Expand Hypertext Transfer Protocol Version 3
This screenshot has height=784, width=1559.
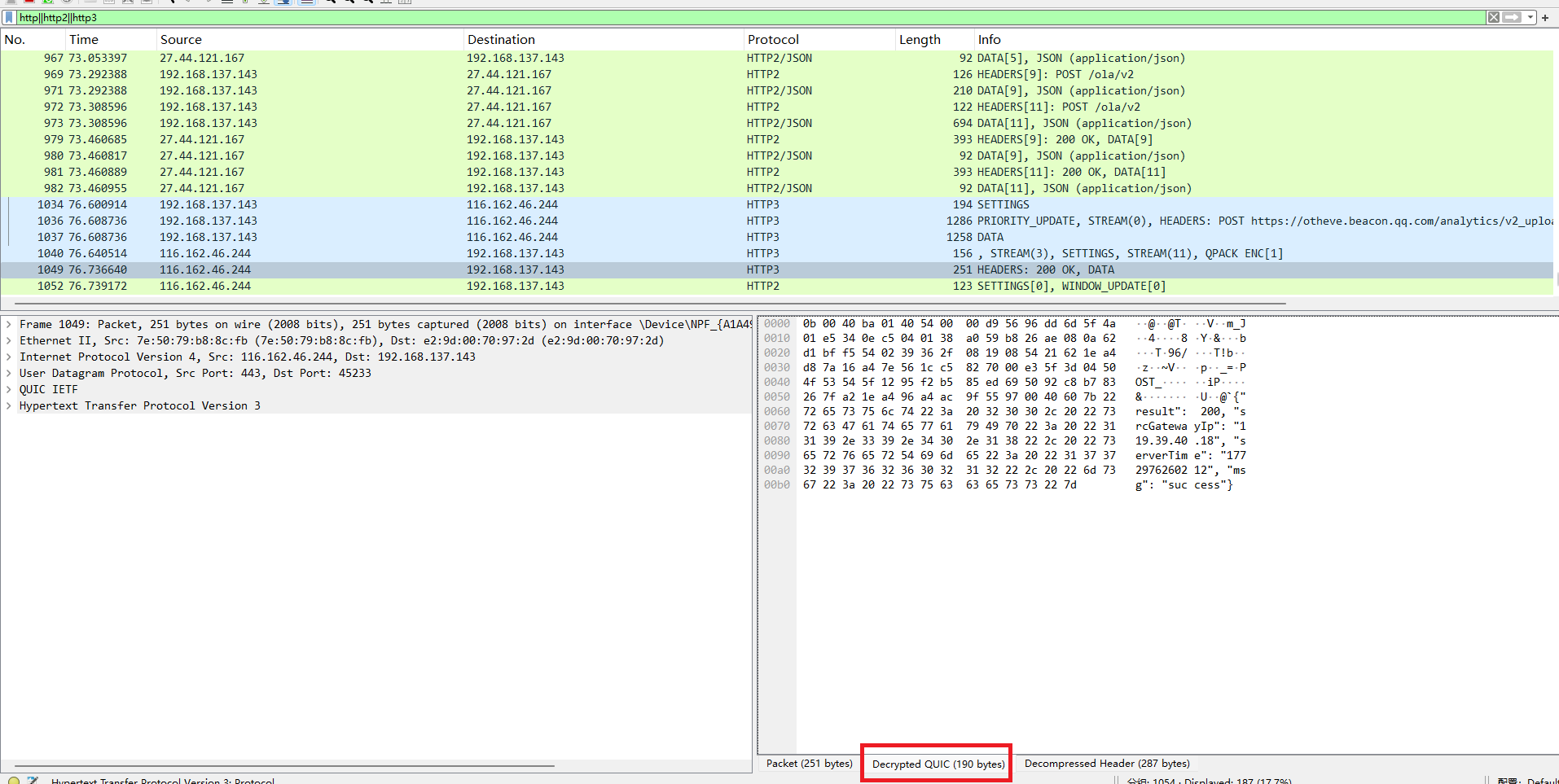tap(9, 405)
